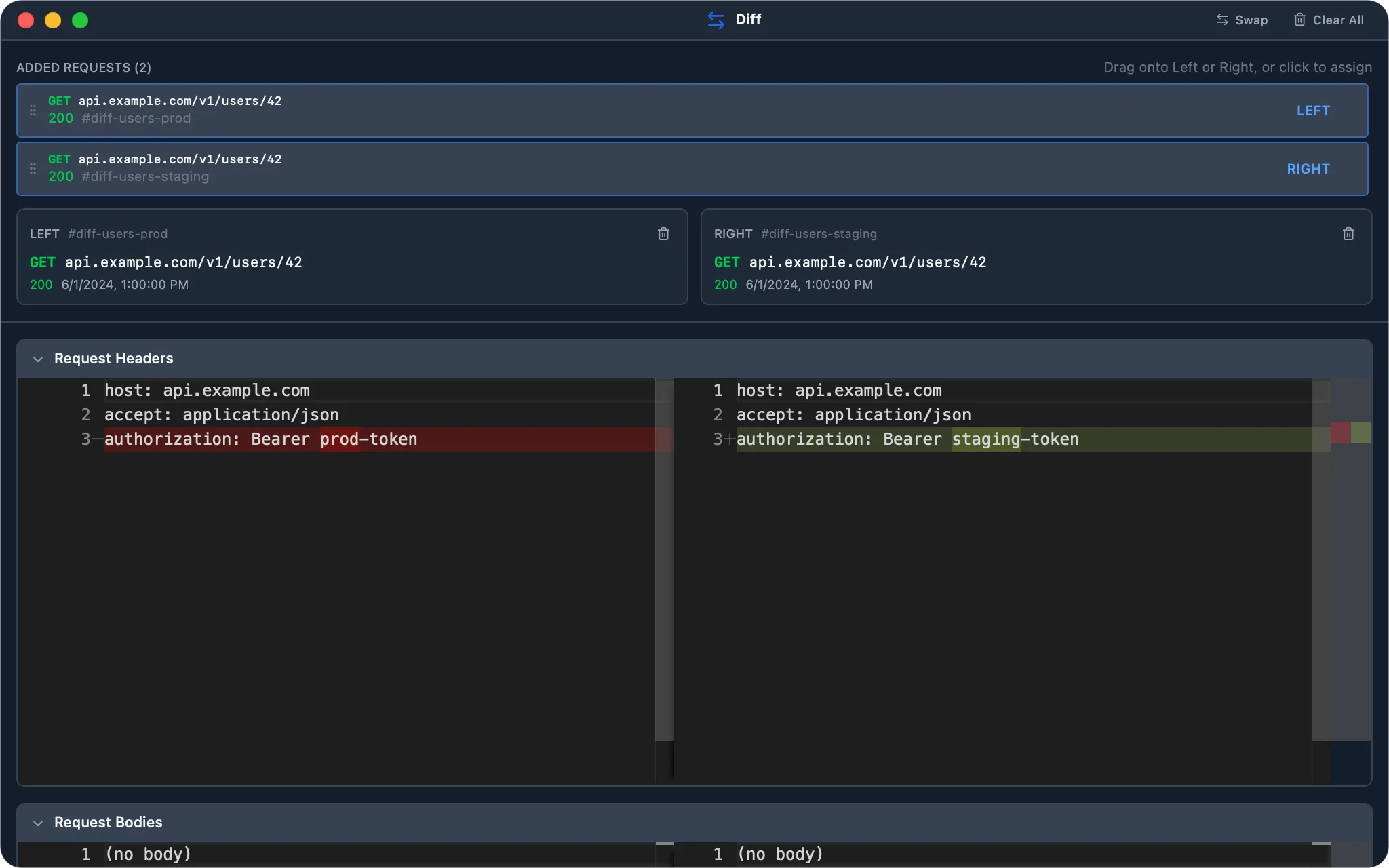Click the added authorization staging-token line
This screenshot has height=868, width=1389.
(1024, 439)
